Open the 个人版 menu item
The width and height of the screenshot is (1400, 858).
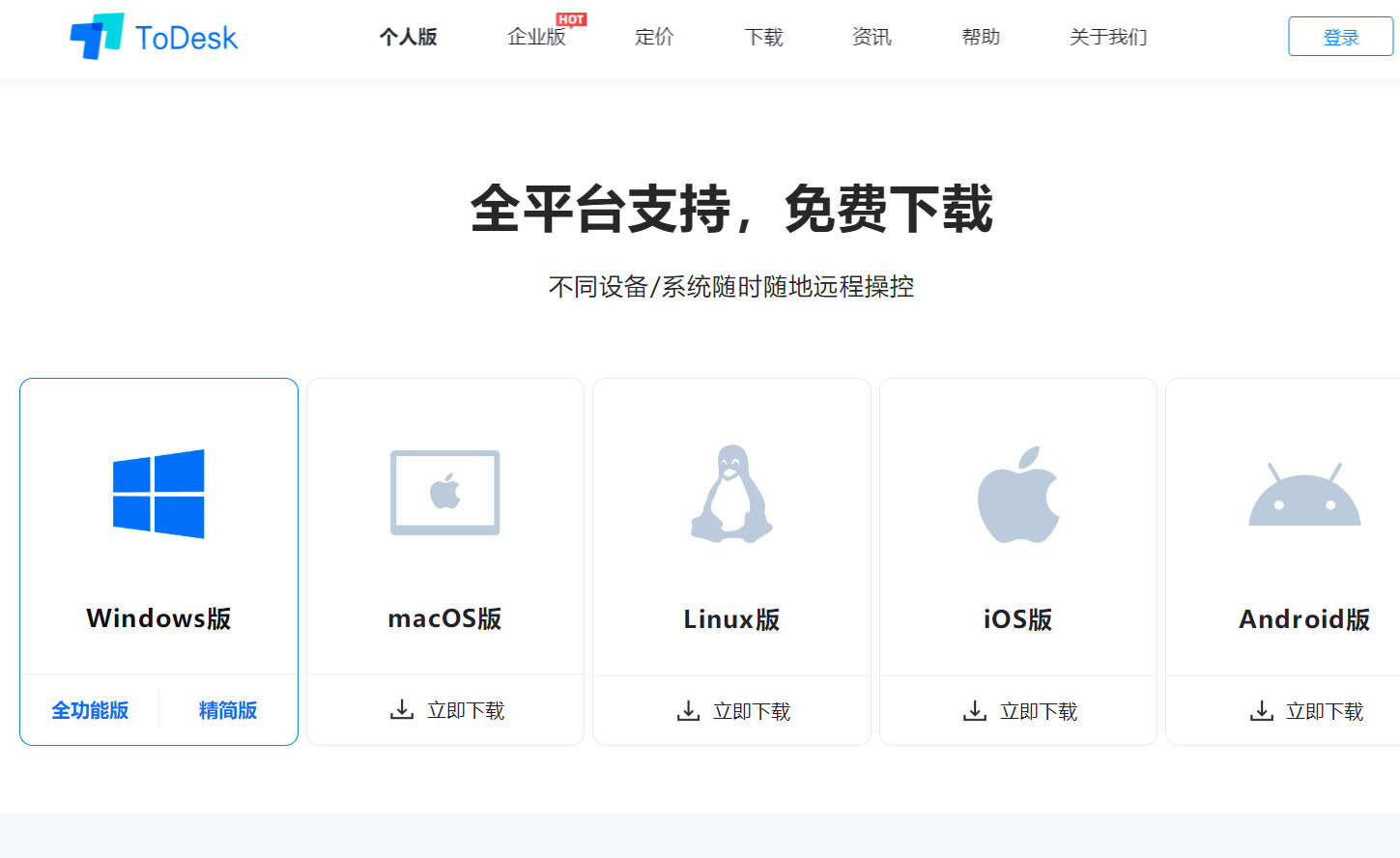[x=408, y=37]
